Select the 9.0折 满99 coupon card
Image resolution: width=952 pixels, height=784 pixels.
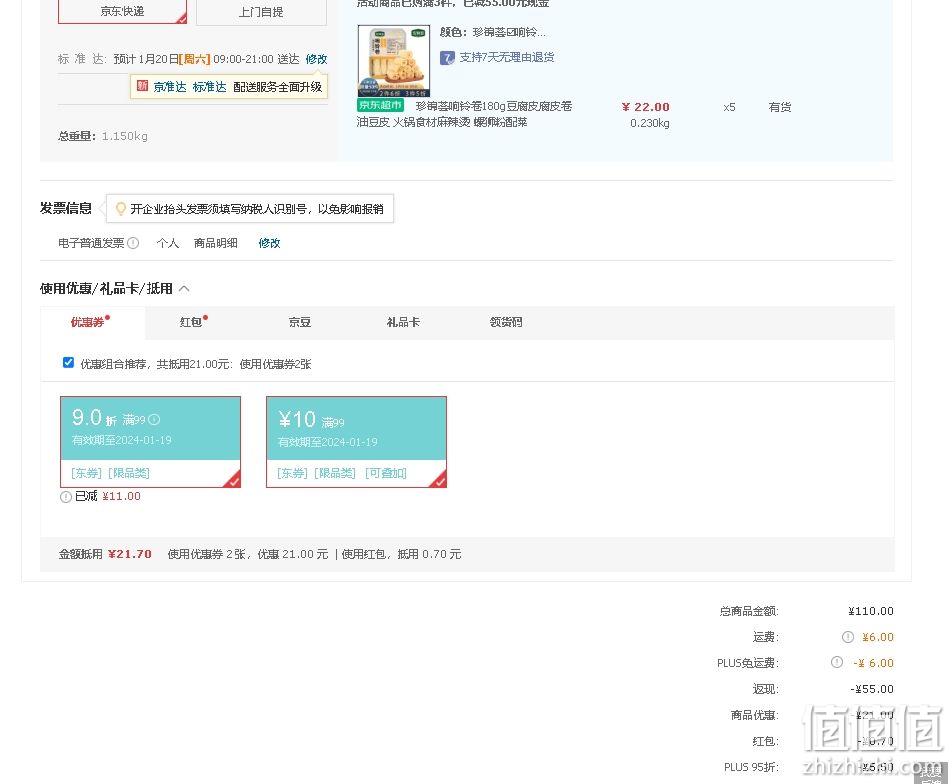[x=151, y=441]
